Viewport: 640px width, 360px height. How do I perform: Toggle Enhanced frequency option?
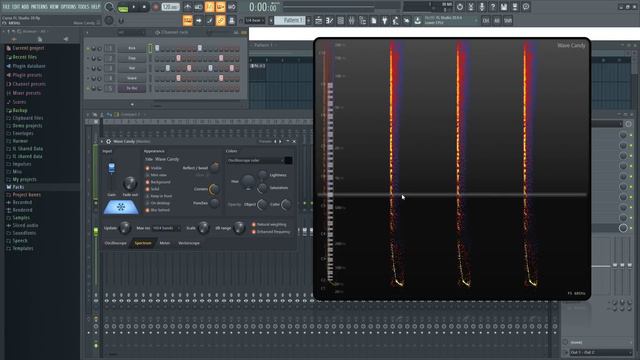click(x=271, y=232)
